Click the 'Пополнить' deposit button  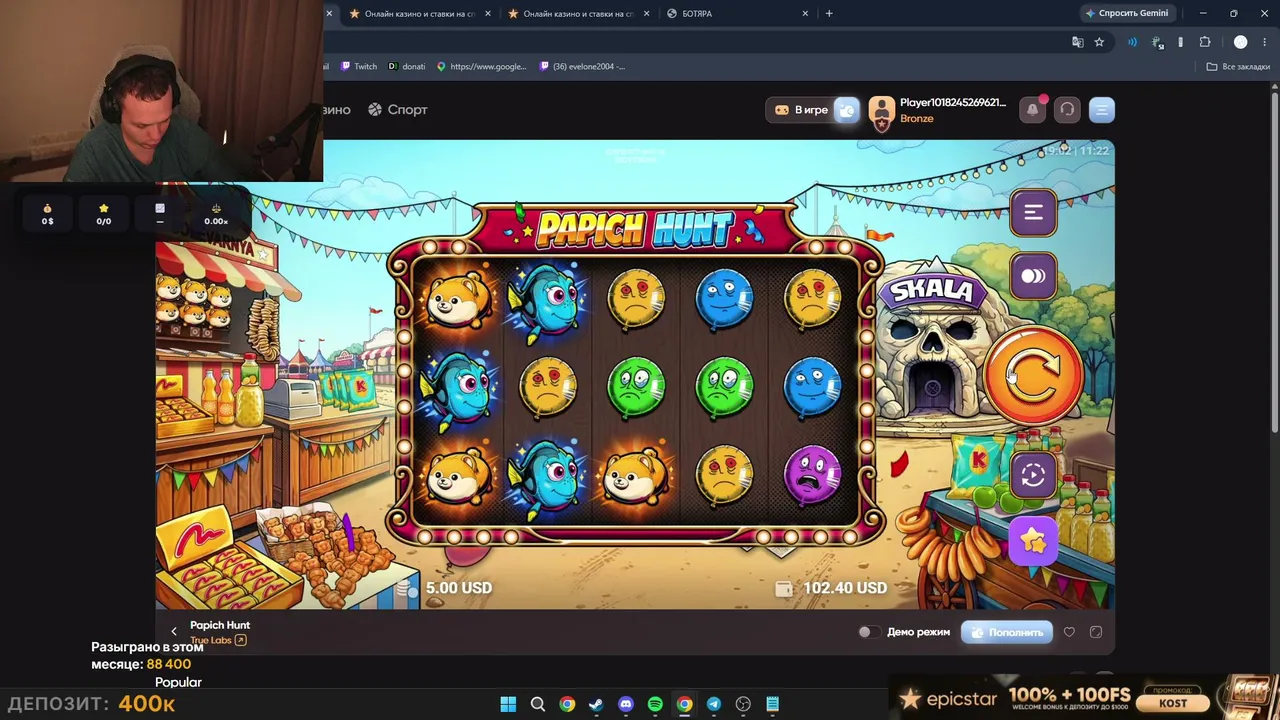pyautogui.click(x=1007, y=632)
